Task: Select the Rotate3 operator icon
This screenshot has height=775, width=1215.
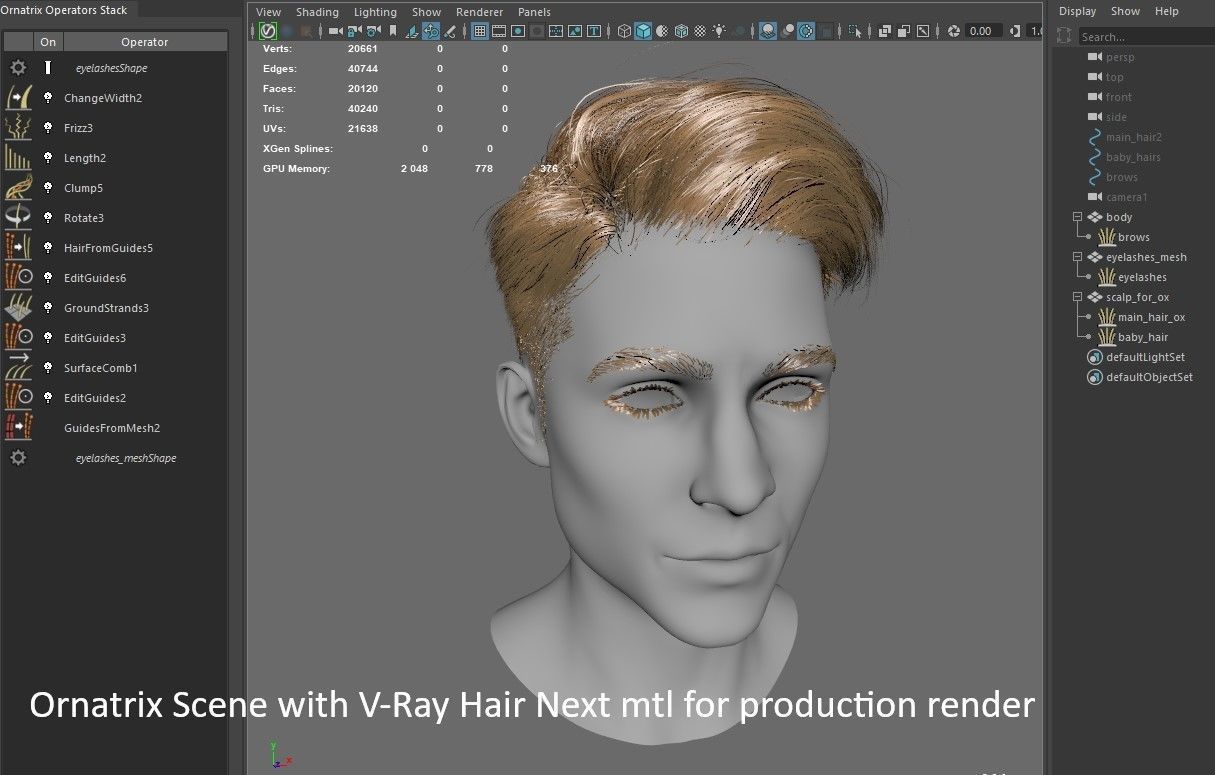Action: click(x=18, y=218)
